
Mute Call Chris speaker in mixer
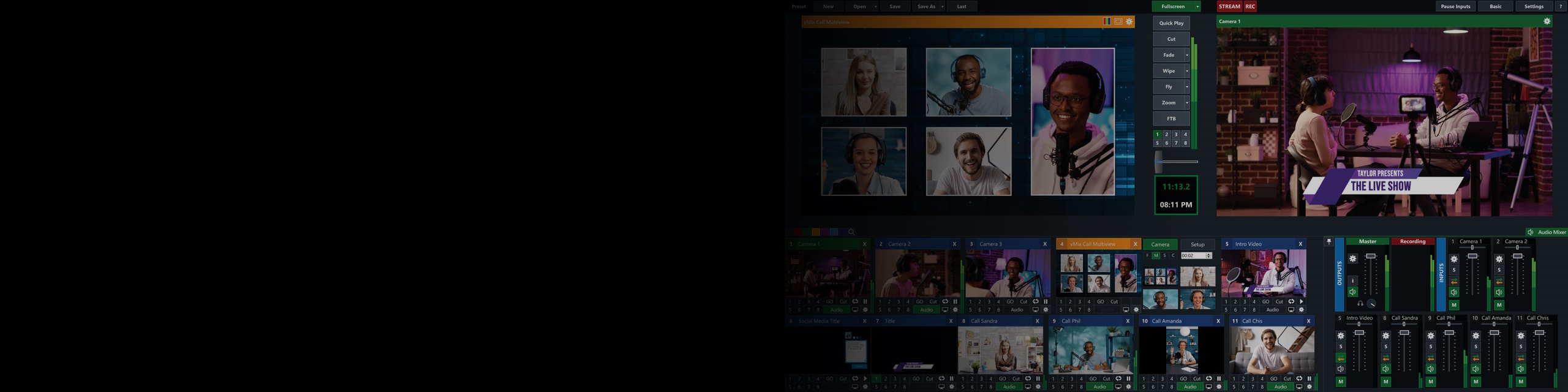coord(1521,369)
